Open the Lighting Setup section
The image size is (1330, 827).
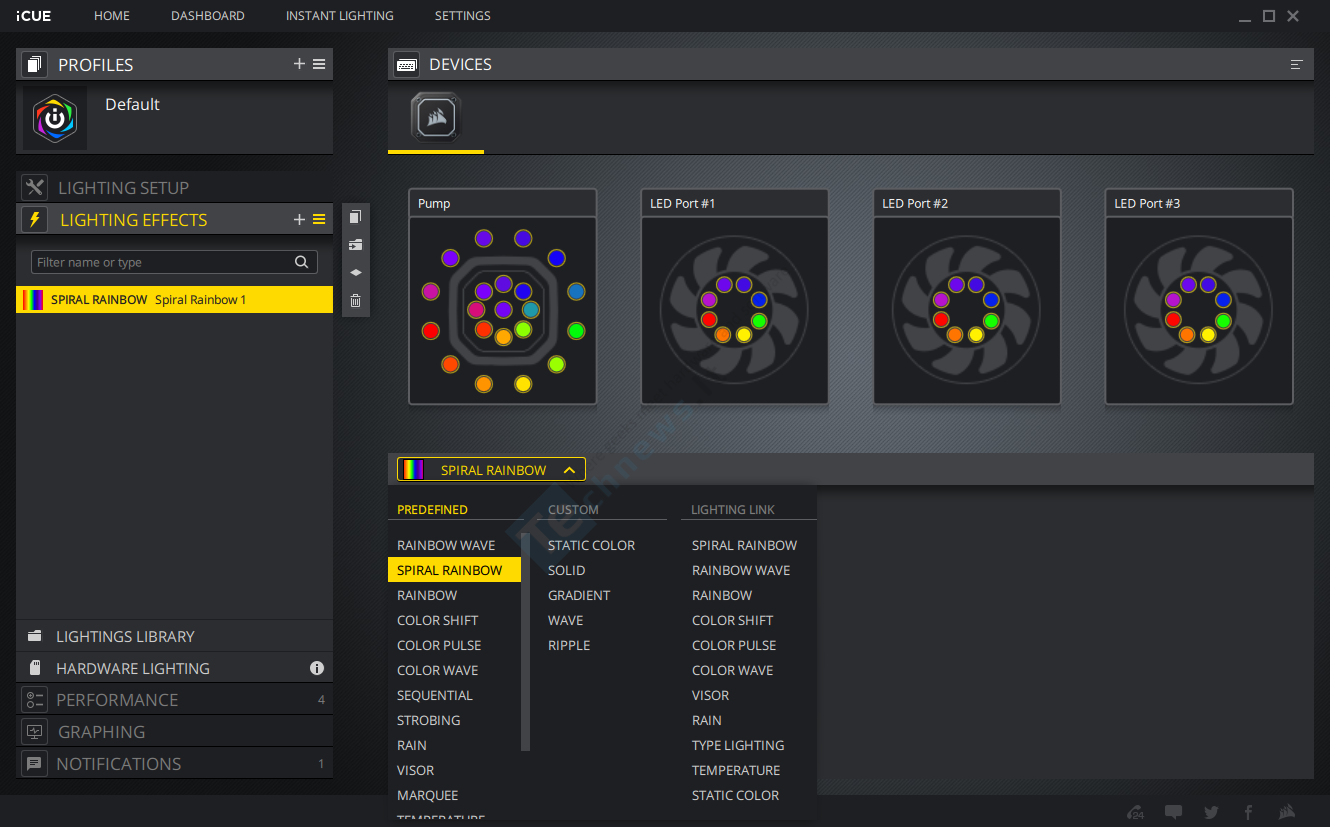click(174, 187)
